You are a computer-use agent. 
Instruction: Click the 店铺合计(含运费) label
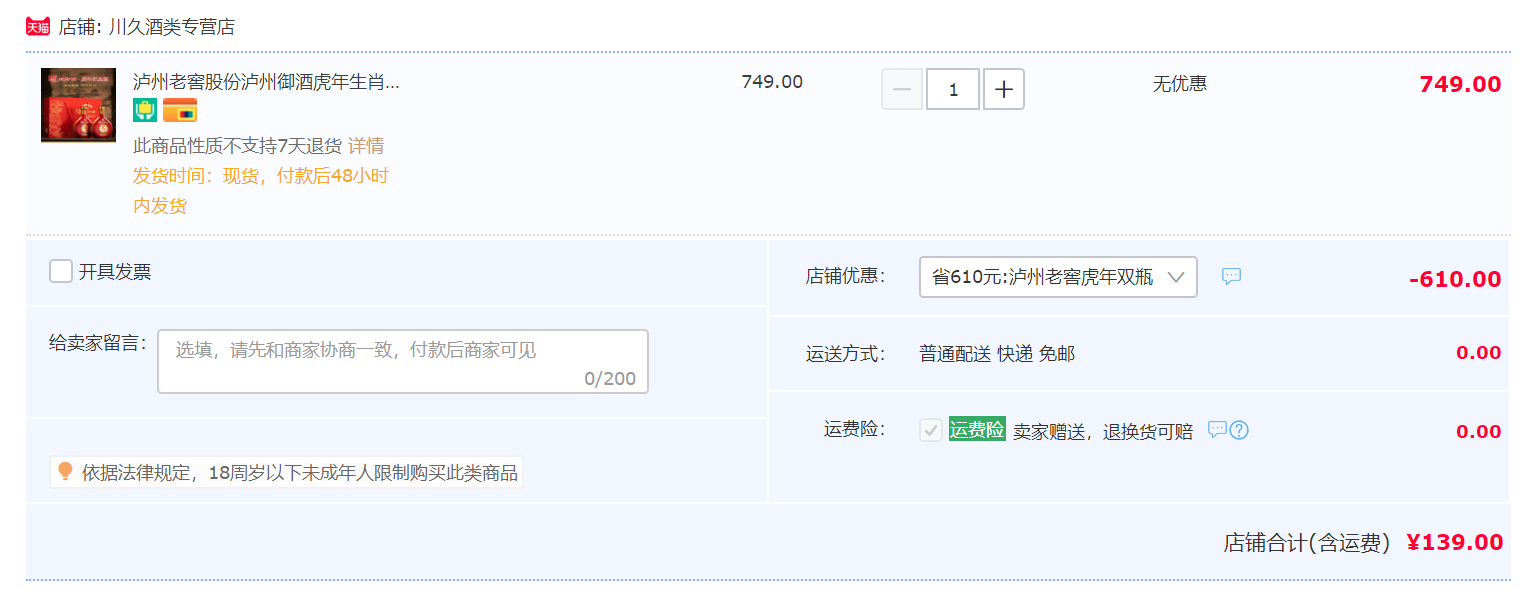pyautogui.click(x=1307, y=543)
